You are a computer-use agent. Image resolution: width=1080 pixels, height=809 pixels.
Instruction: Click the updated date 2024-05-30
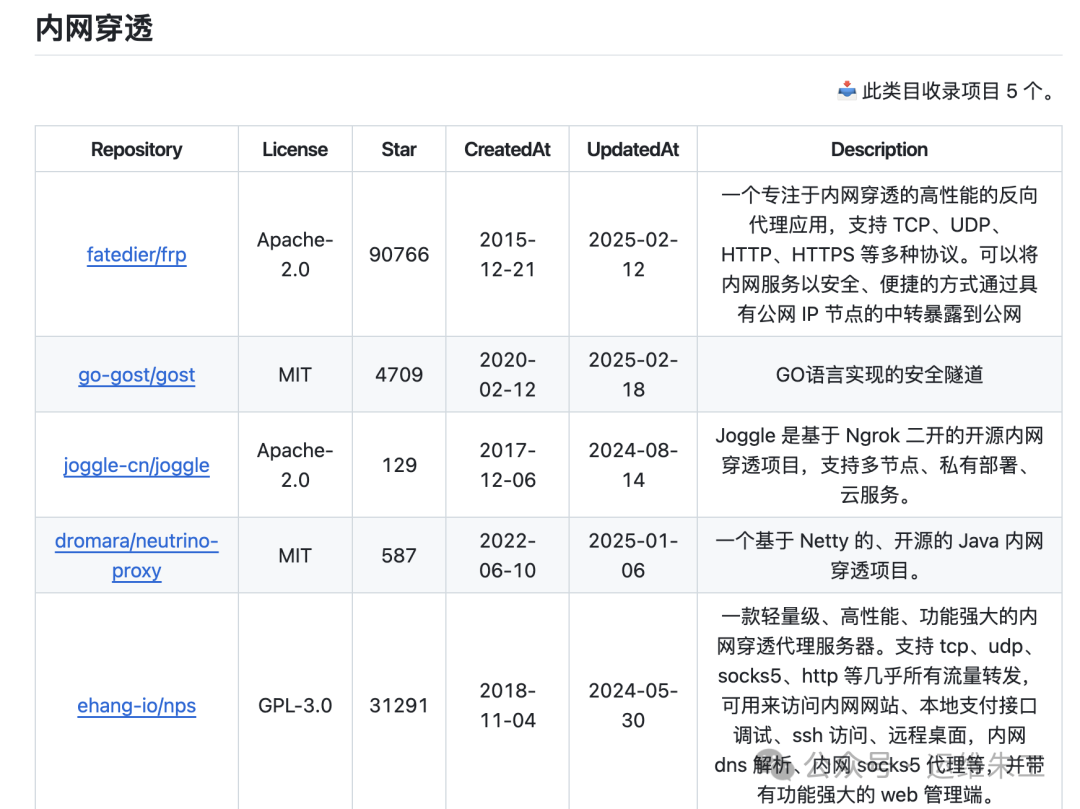click(x=633, y=706)
